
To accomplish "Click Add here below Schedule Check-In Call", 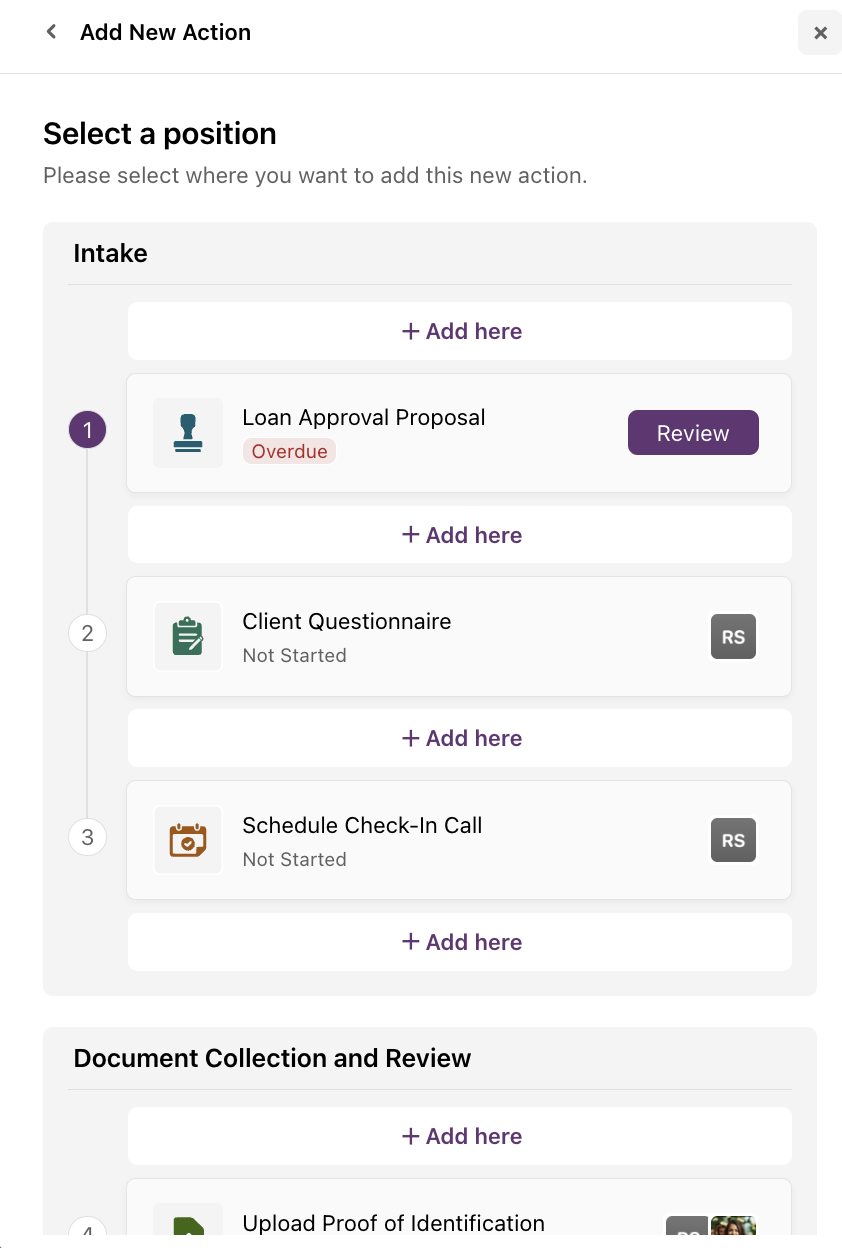I will [460, 941].
